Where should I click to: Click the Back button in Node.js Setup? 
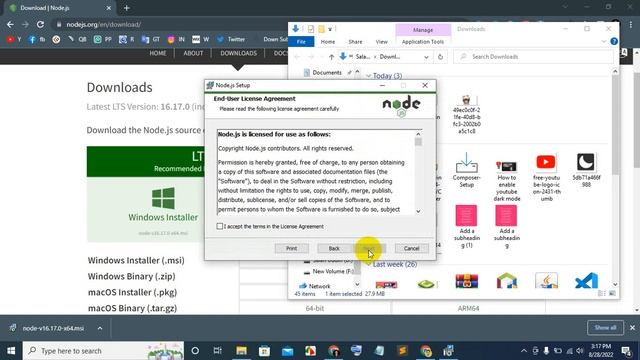pyautogui.click(x=334, y=248)
